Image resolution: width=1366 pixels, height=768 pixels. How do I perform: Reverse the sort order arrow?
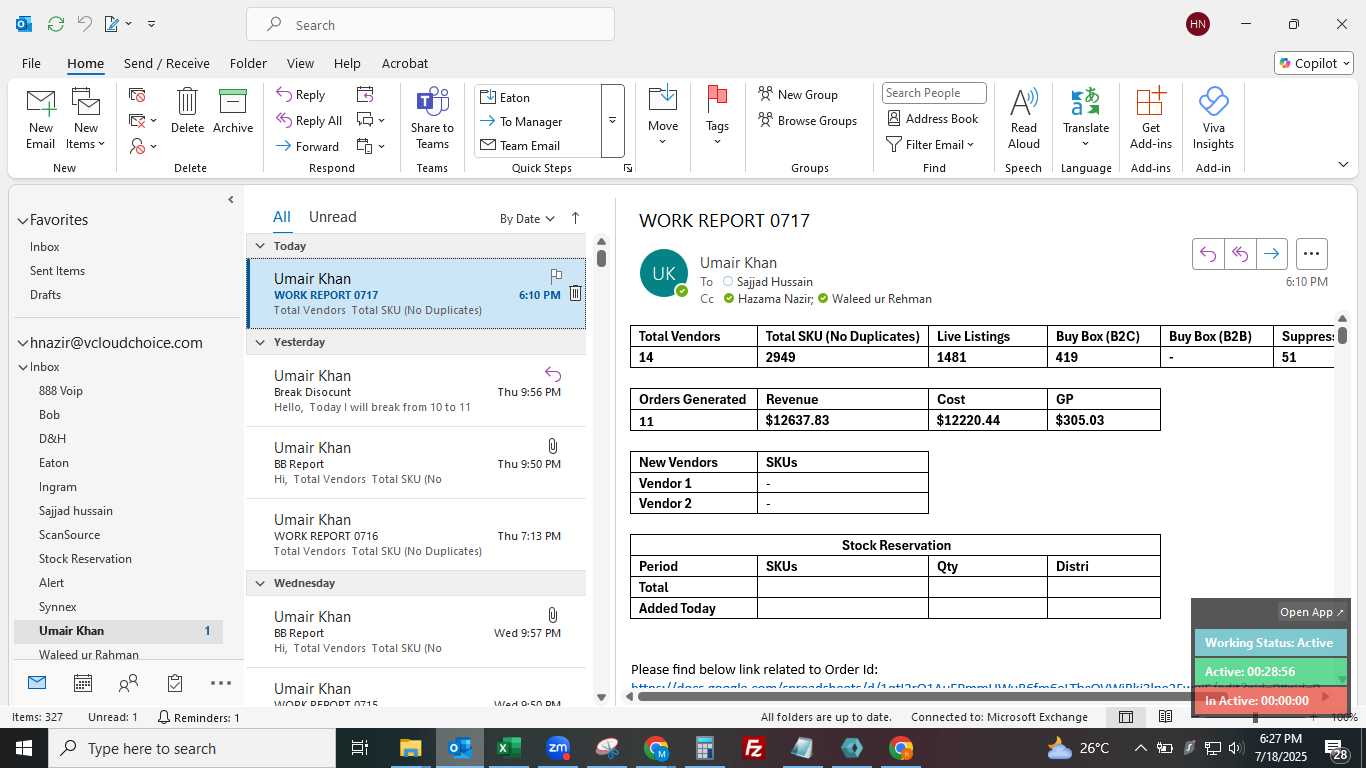point(575,218)
